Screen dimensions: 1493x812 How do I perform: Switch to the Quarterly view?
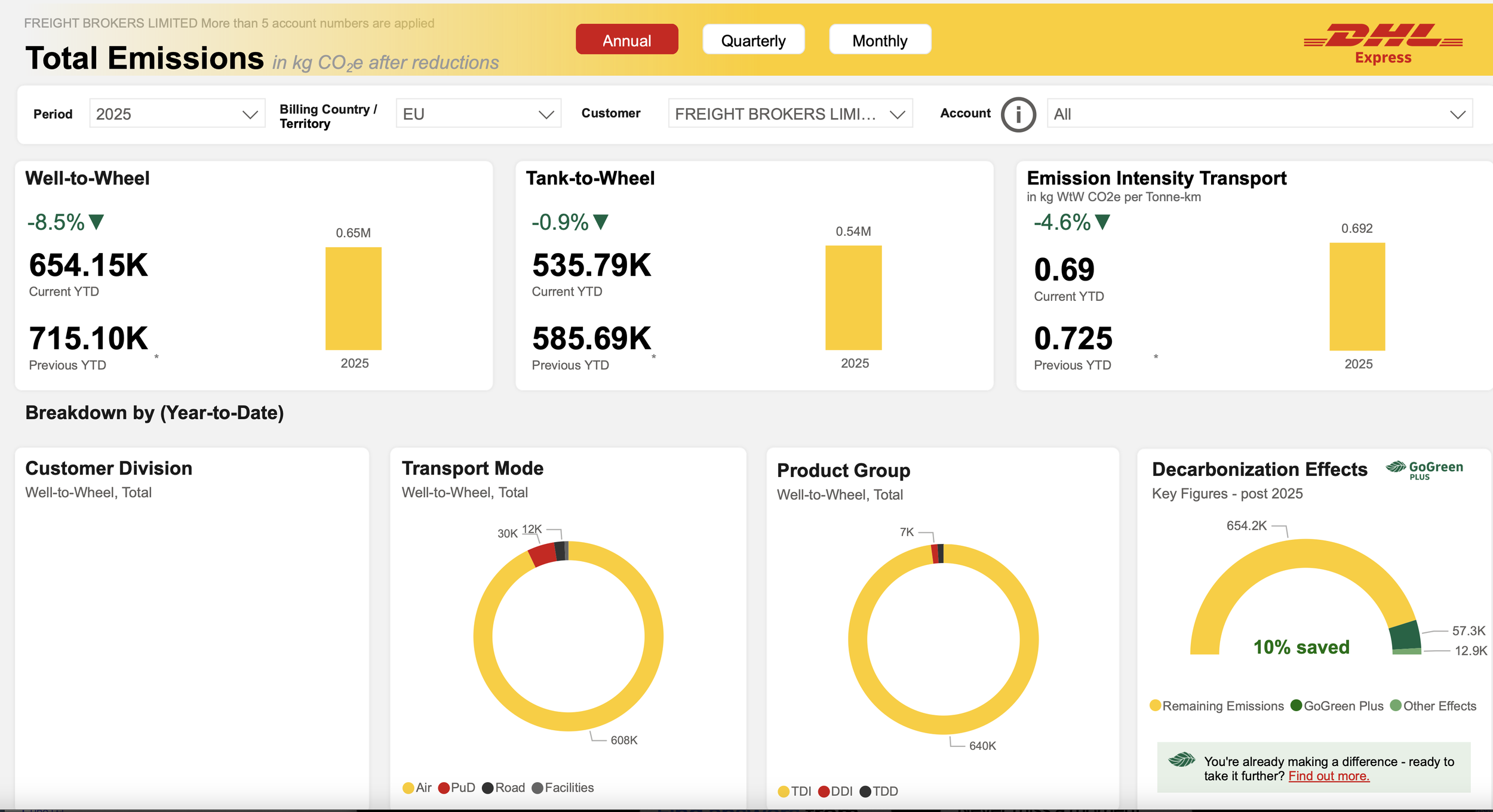[x=754, y=40]
